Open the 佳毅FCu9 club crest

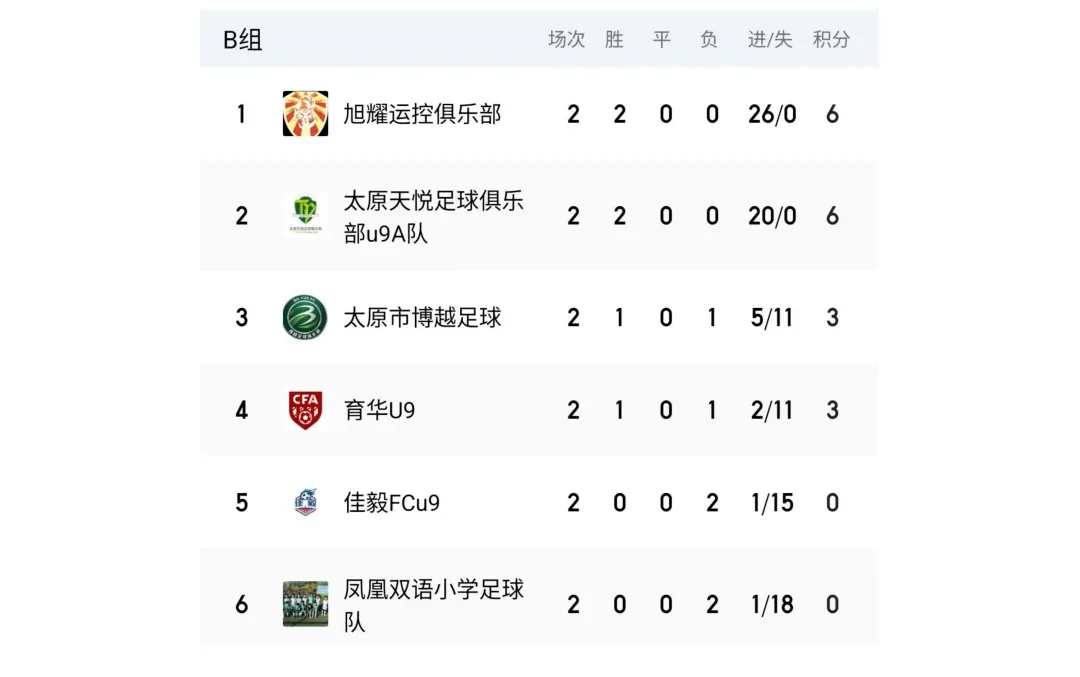pyautogui.click(x=305, y=503)
